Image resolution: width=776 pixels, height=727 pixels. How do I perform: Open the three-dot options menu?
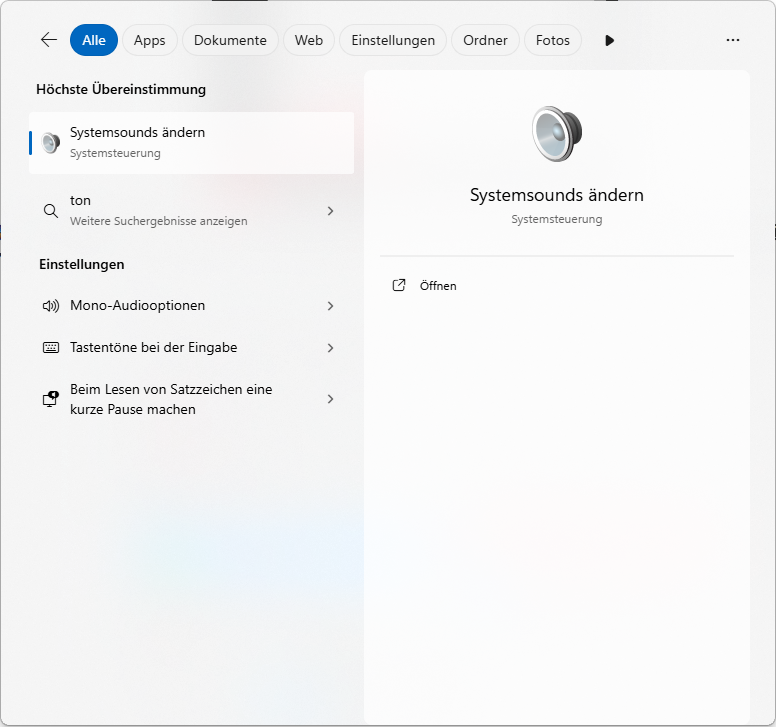pos(733,40)
